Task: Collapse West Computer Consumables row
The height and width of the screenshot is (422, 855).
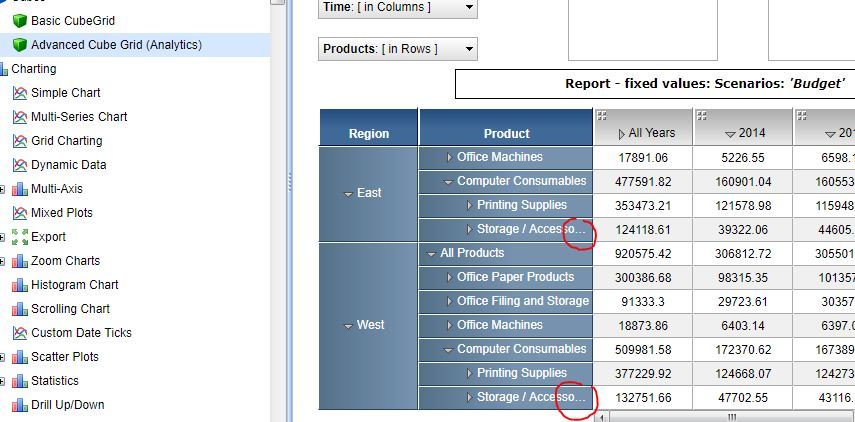Action: coord(448,351)
